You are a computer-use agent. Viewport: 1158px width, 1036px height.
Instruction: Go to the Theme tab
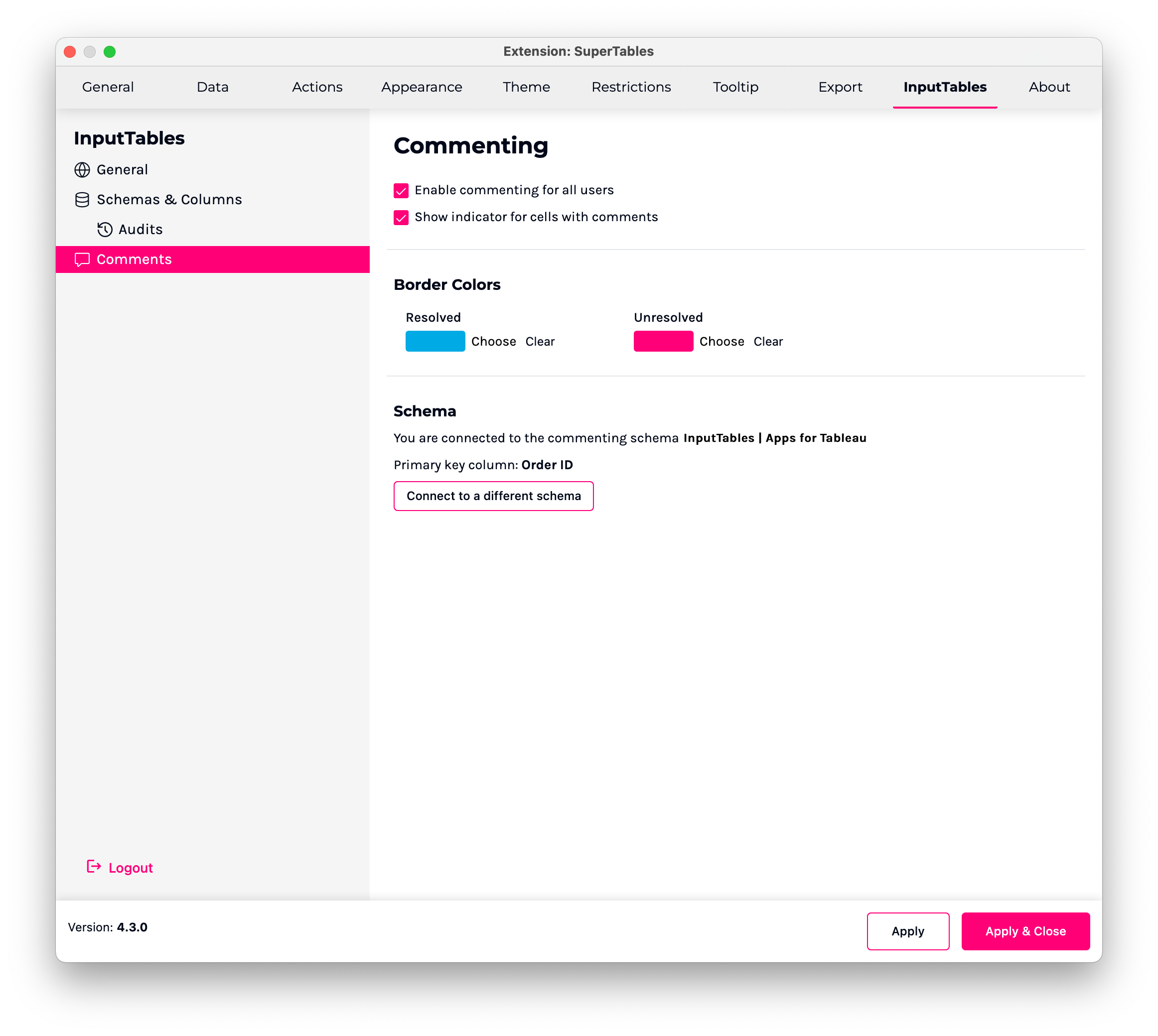tap(527, 87)
